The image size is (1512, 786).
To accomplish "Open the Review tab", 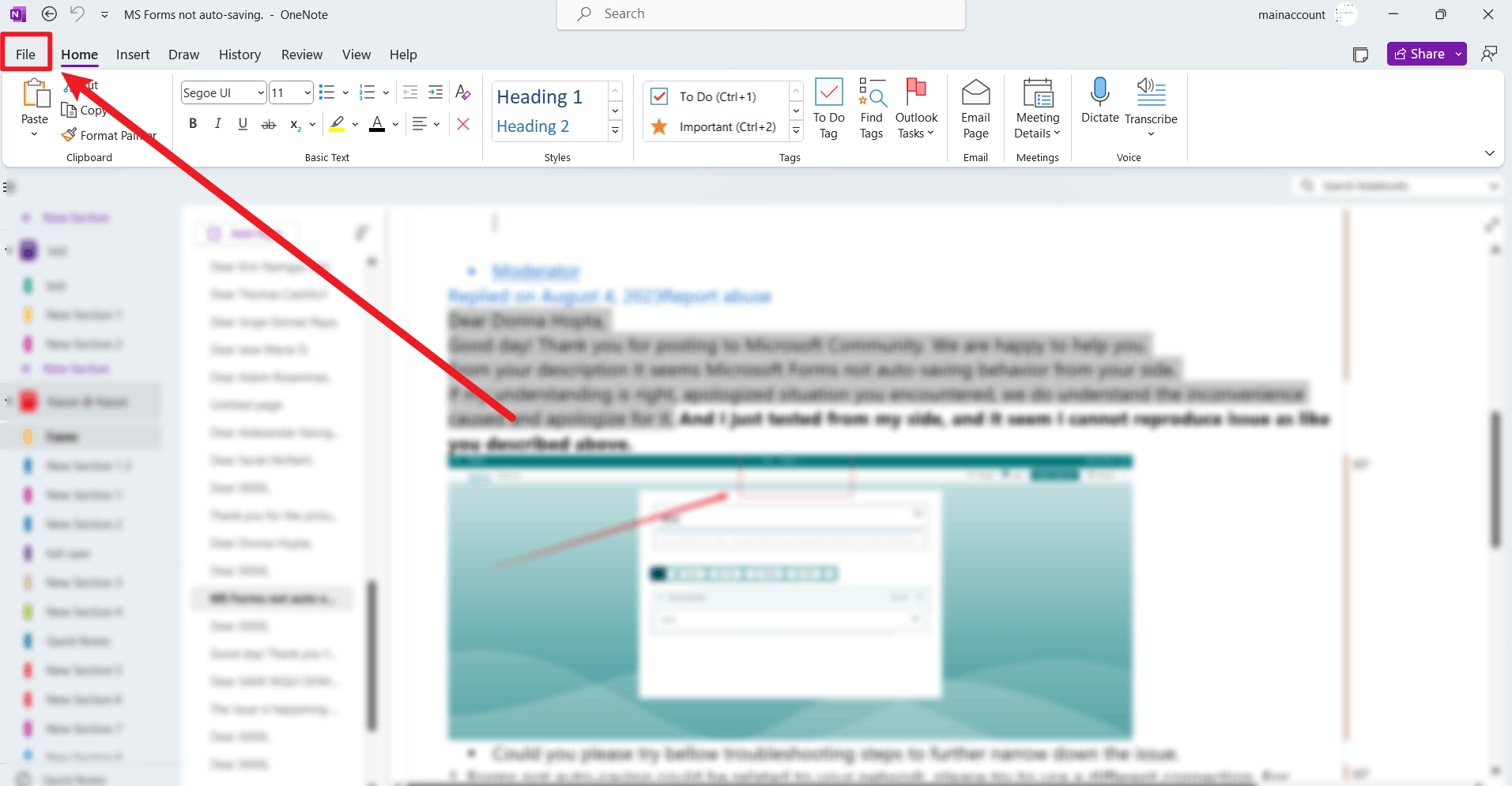I will 302,55.
